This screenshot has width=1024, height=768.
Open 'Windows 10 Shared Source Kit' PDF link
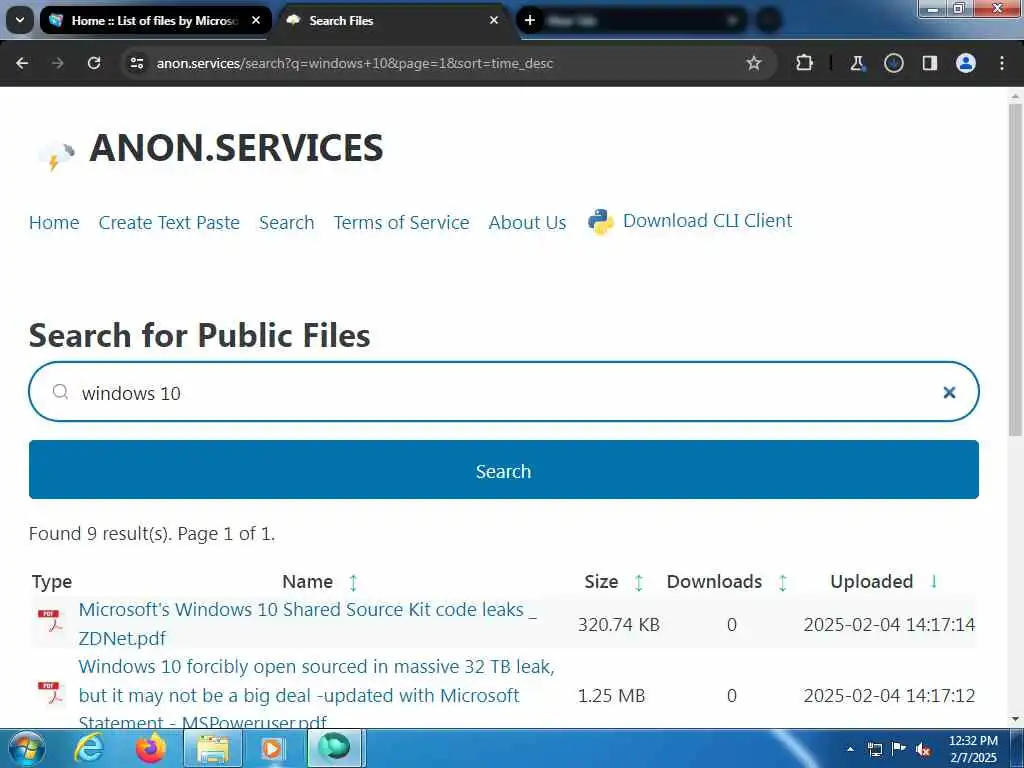point(307,624)
